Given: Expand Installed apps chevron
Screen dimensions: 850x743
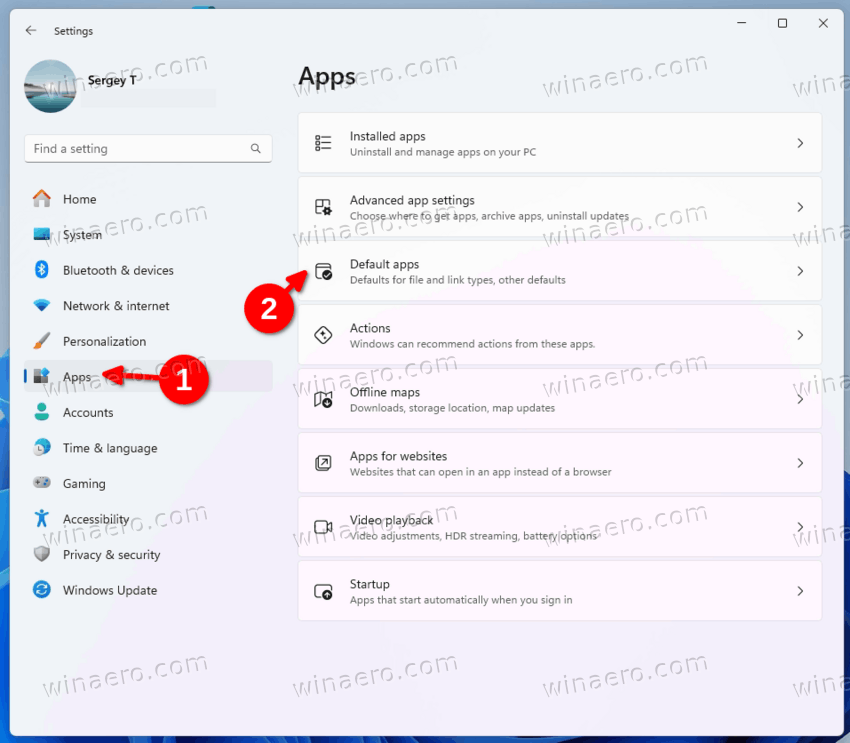Looking at the screenshot, I should 800,143.
